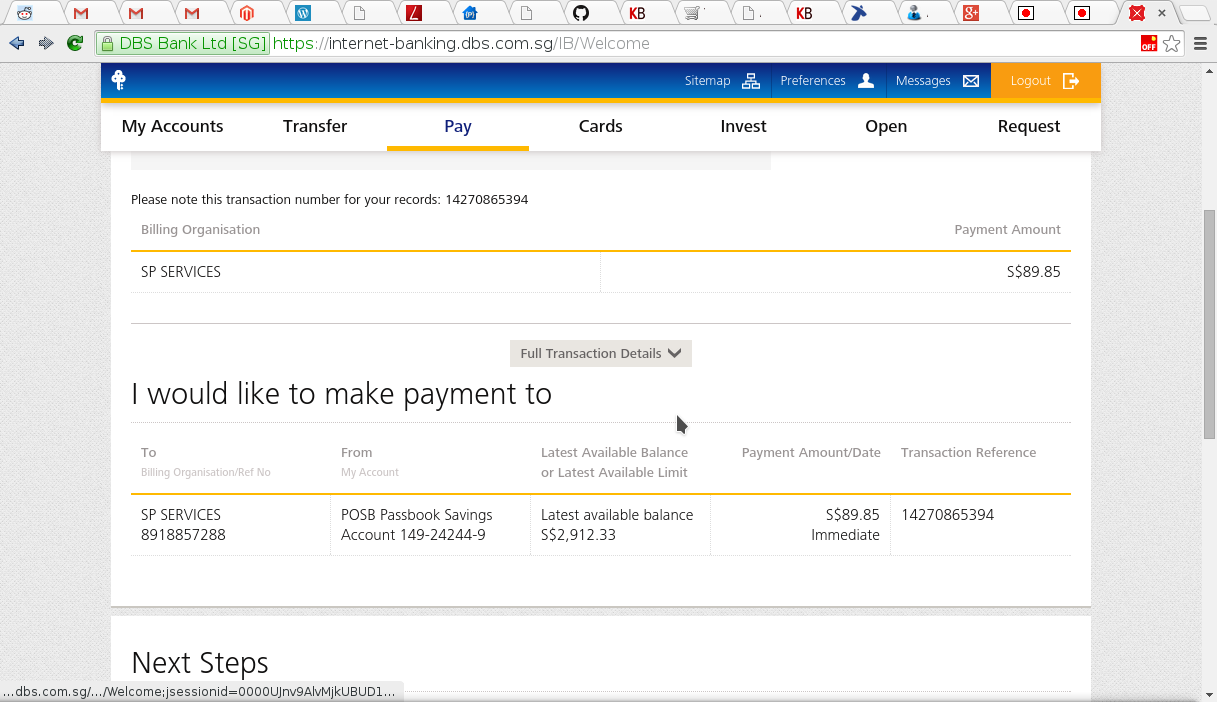Click the Billing Organisation column header

click(200, 230)
